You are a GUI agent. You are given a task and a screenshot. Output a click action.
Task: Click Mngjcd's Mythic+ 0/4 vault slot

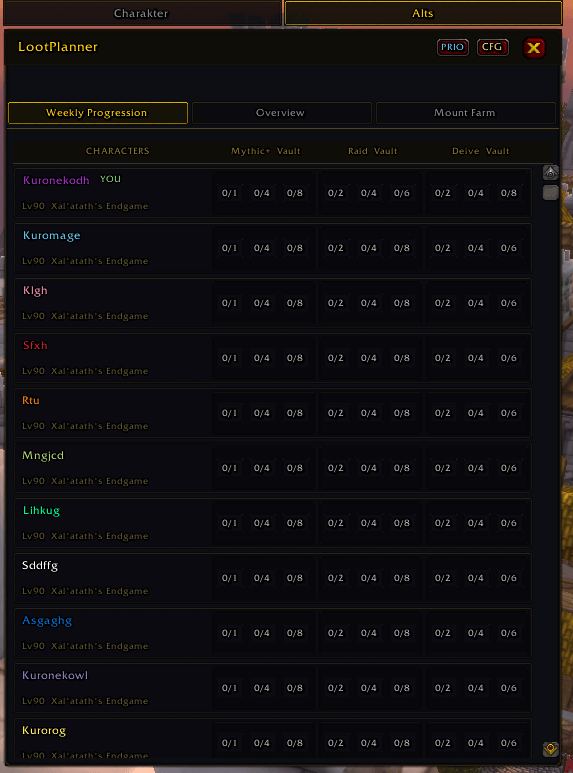(261, 468)
